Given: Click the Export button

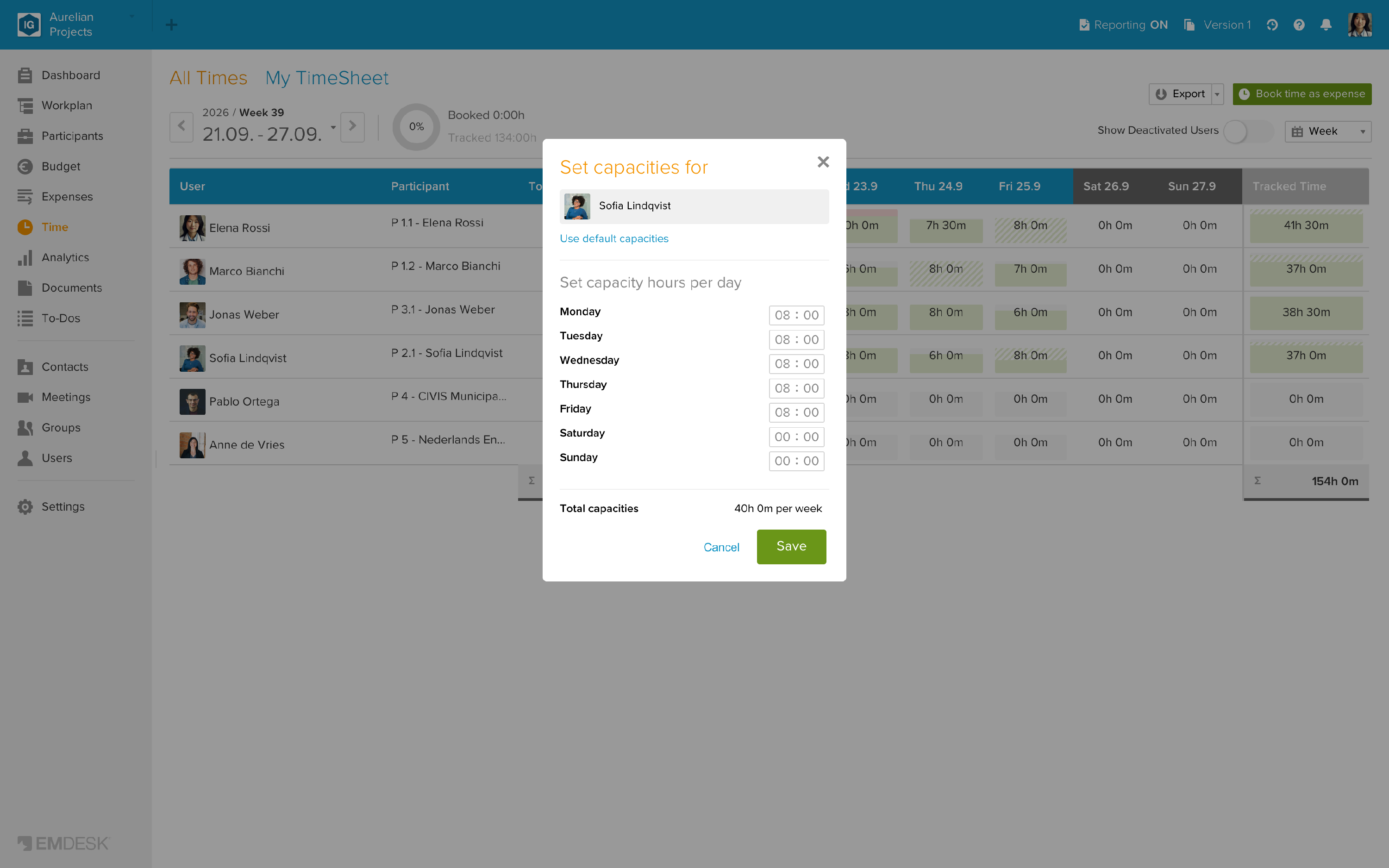Looking at the screenshot, I should pos(1180,94).
